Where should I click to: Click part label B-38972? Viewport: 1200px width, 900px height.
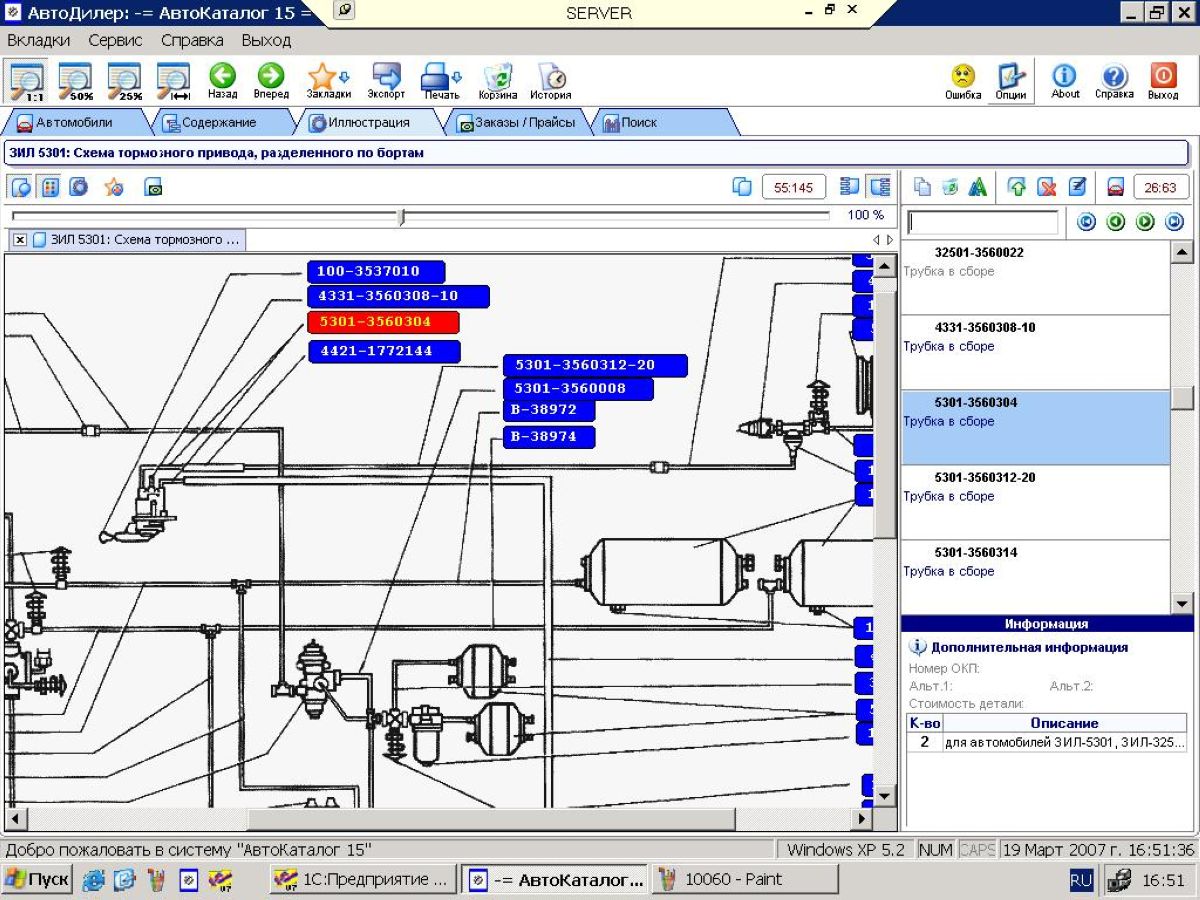pos(548,410)
